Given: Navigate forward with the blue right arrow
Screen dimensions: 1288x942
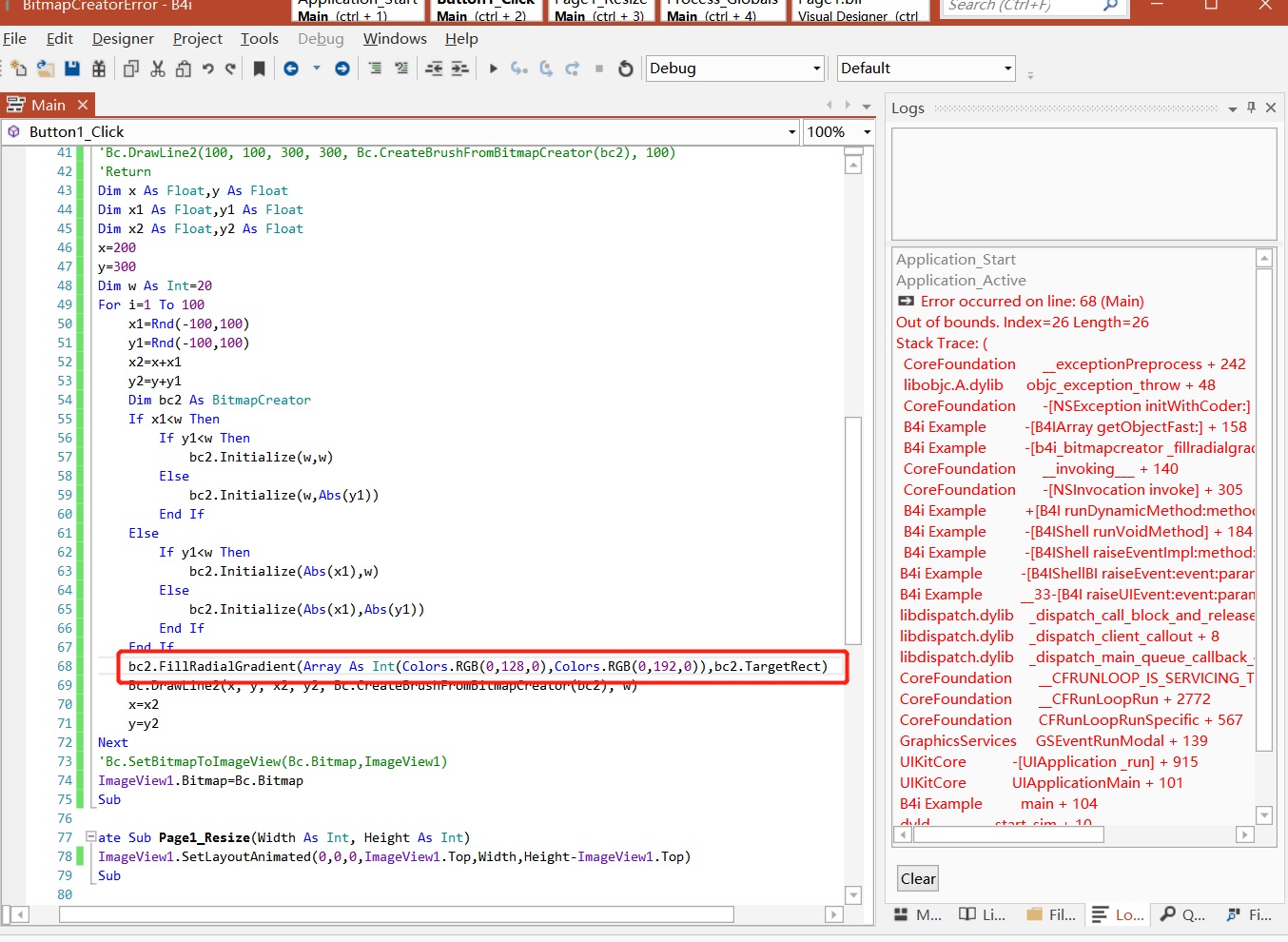Looking at the screenshot, I should pyautogui.click(x=342, y=69).
